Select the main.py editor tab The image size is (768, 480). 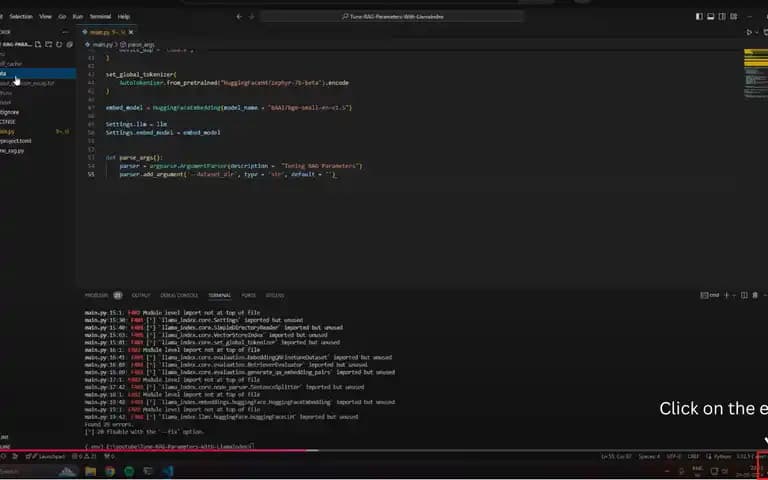107,32
